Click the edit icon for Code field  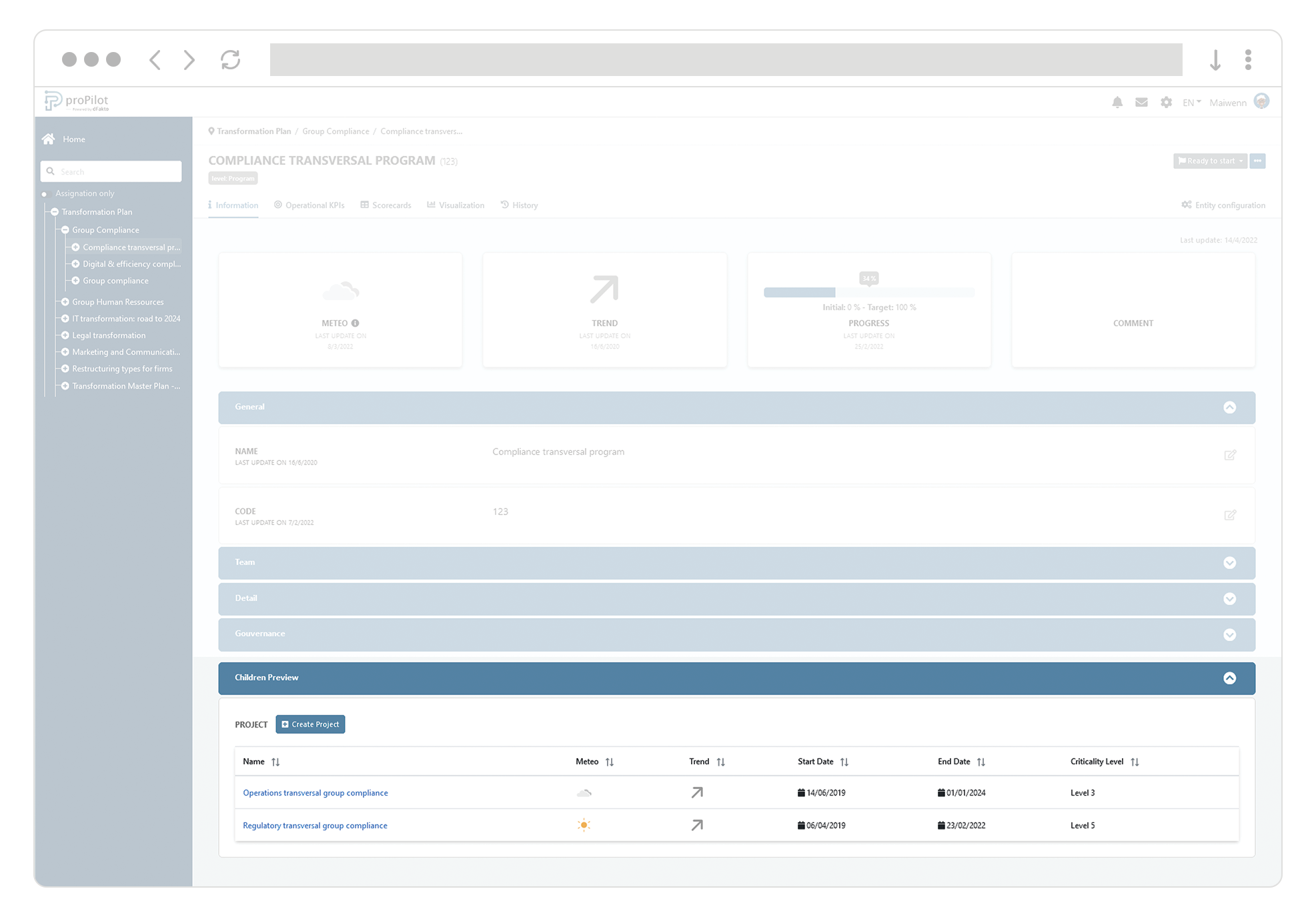click(x=1230, y=515)
